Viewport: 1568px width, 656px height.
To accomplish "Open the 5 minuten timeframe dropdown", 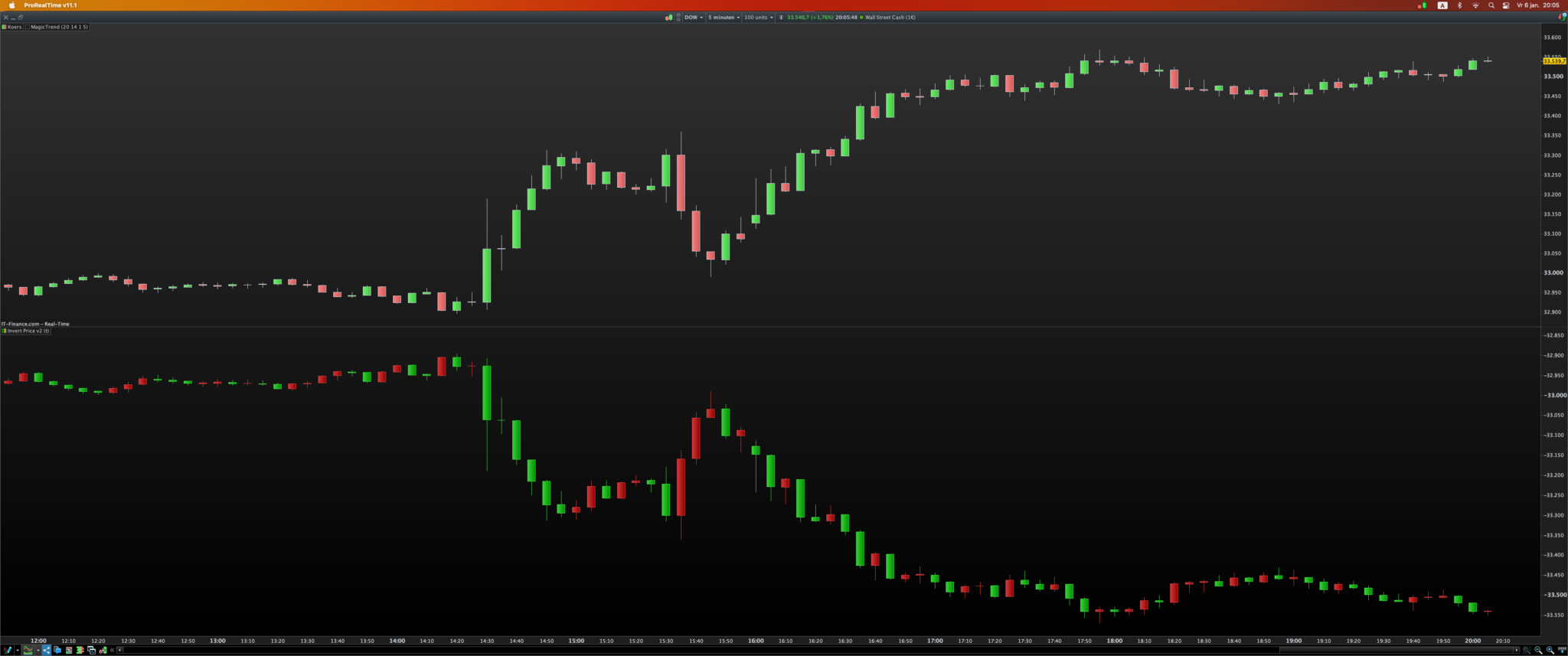I will tap(724, 18).
